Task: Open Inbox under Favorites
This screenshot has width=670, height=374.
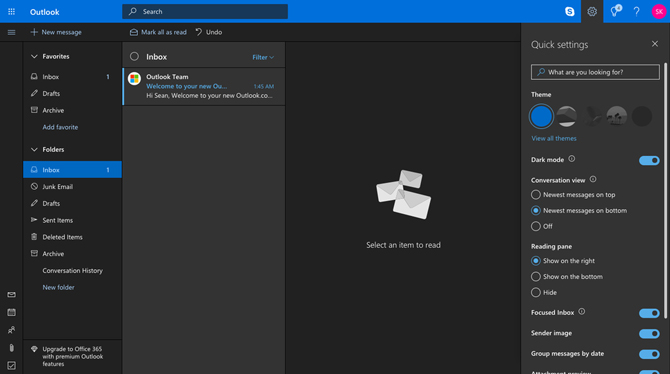Action: (x=72, y=77)
